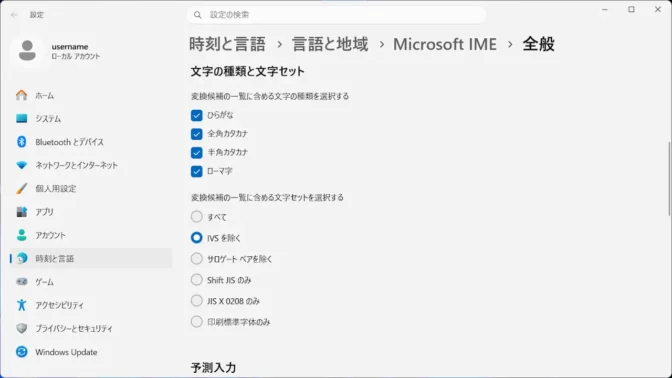Screen dimensions: 672x378
Task: Minimize the Settings window
Action: click(605, 9)
